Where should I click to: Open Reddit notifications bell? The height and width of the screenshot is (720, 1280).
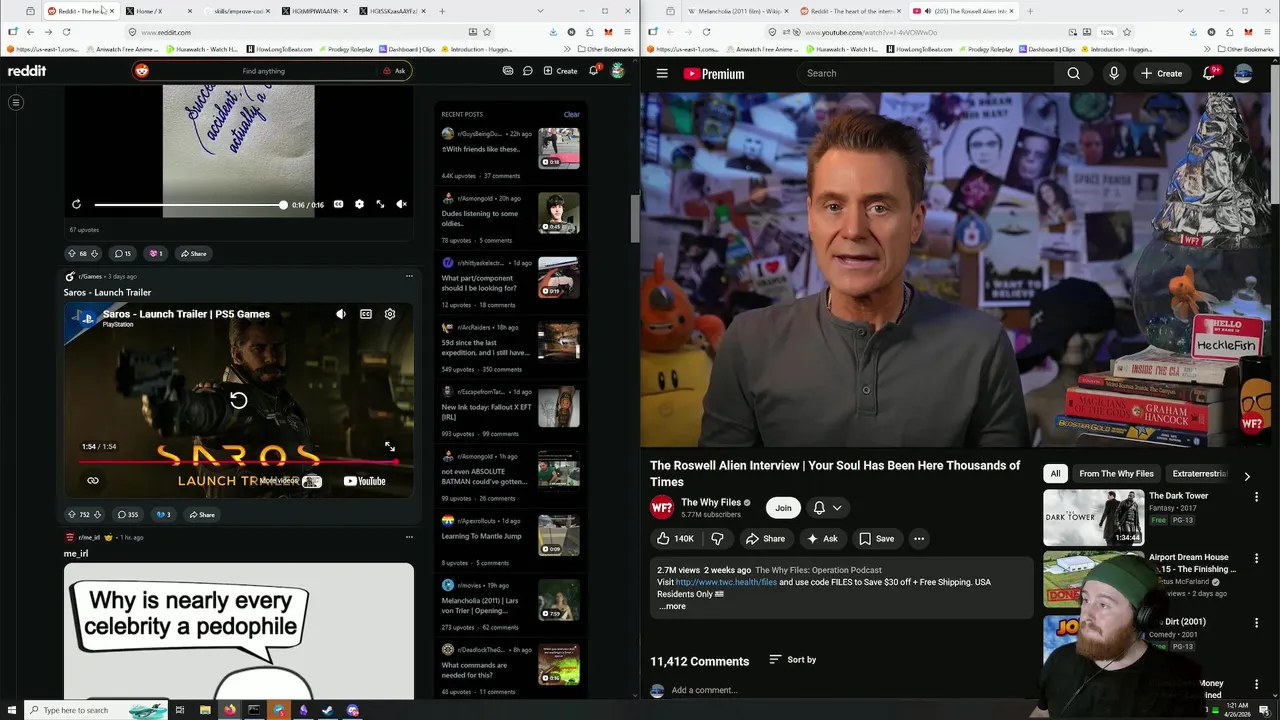point(593,71)
